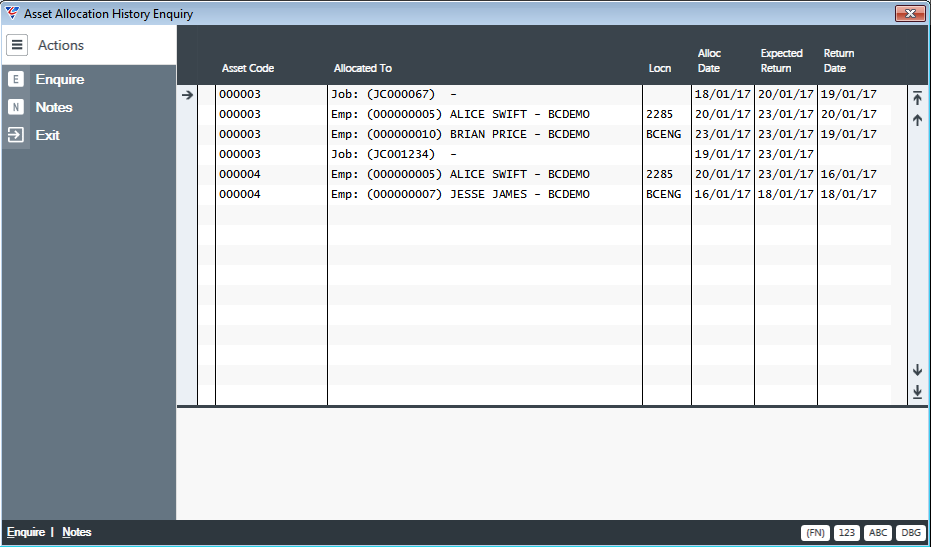Click expected return 18/01/17 in Jesse James row
Image resolution: width=932 pixels, height=547 pixels.
(786, 194)
